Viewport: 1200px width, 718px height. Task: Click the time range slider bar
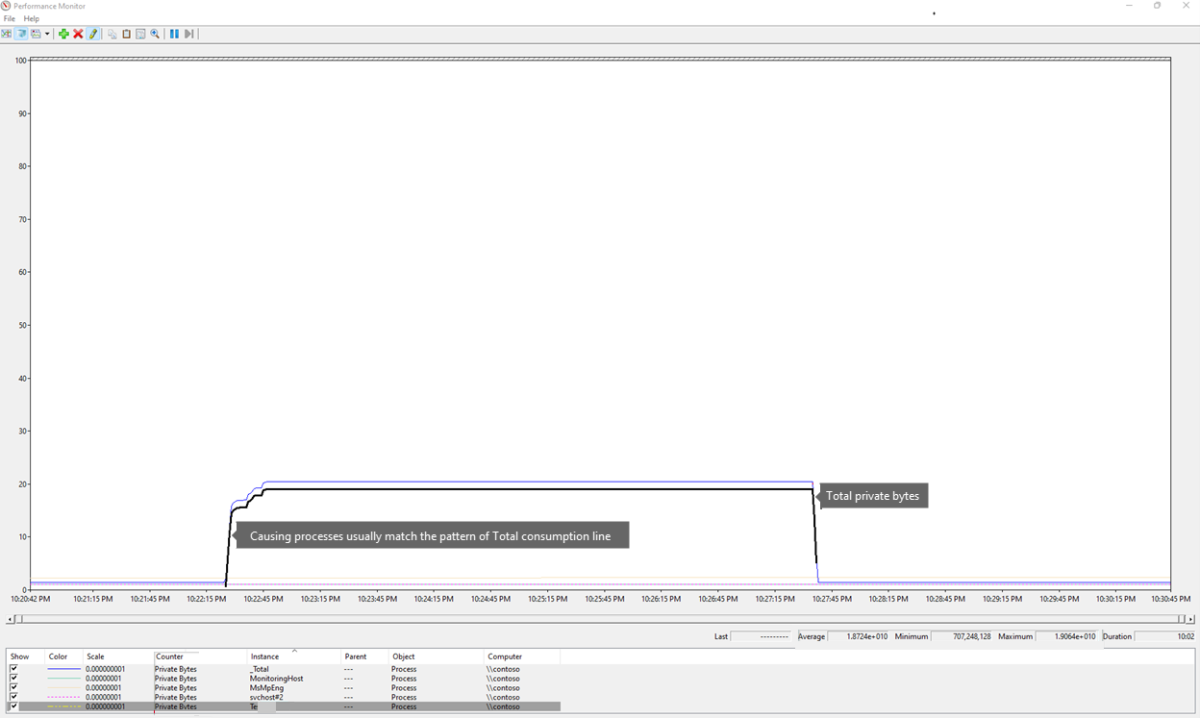600,619
